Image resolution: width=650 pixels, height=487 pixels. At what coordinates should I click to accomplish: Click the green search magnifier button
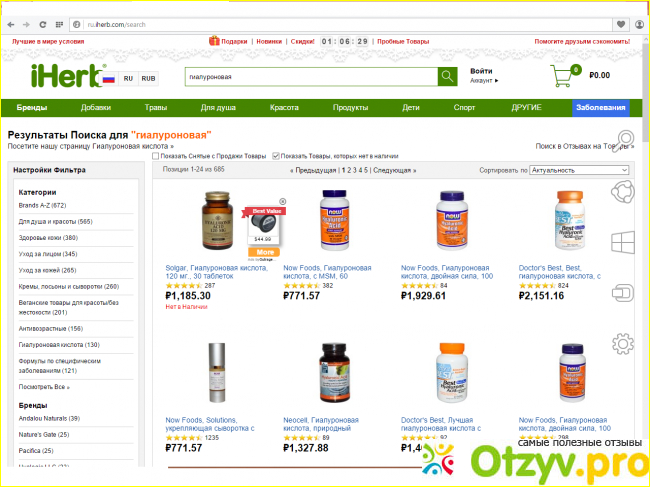[447, 77]
